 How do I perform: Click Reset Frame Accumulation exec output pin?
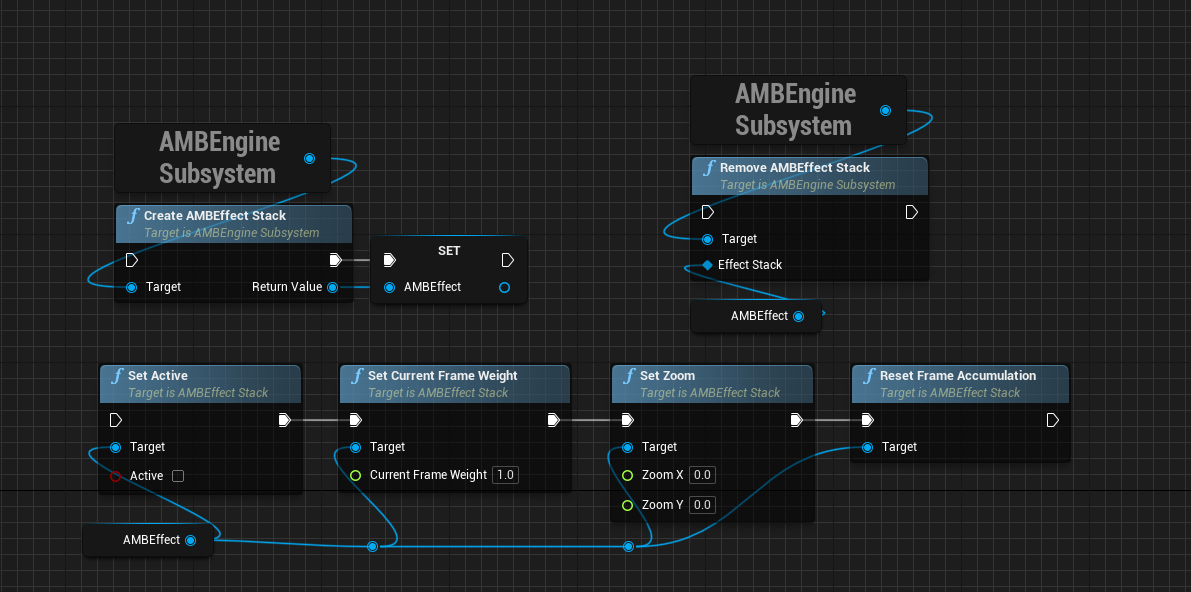[x=1053, y=420]
